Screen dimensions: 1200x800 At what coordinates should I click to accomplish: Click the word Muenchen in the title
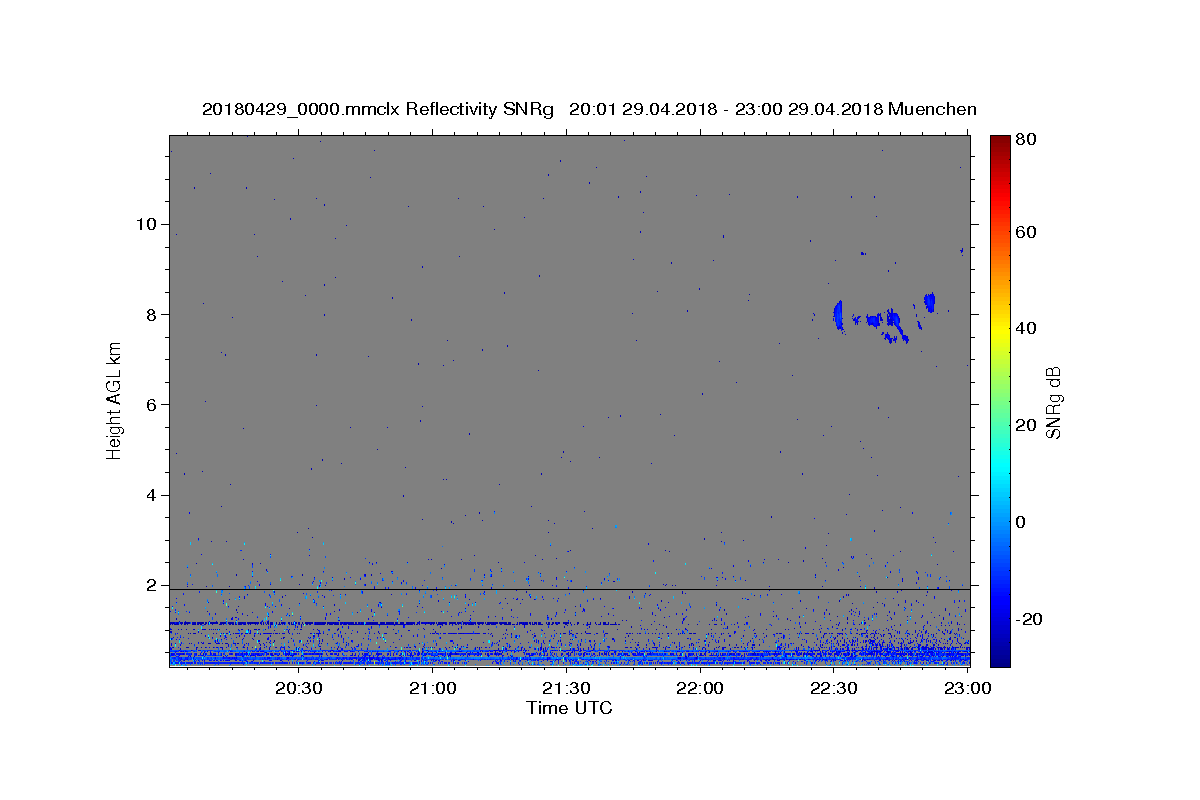[932, 109]
